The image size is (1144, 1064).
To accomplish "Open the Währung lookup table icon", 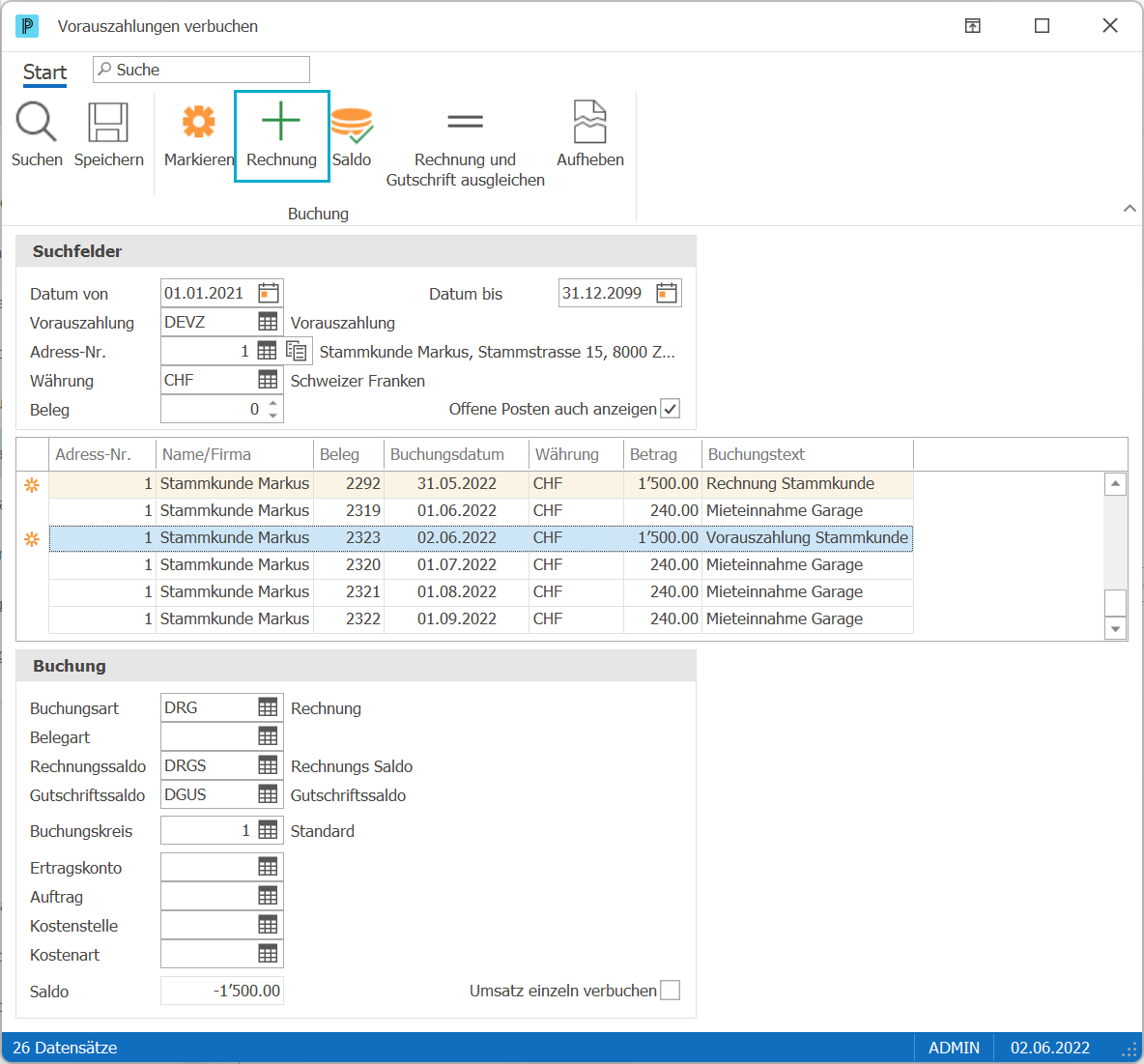I will 268,380.
